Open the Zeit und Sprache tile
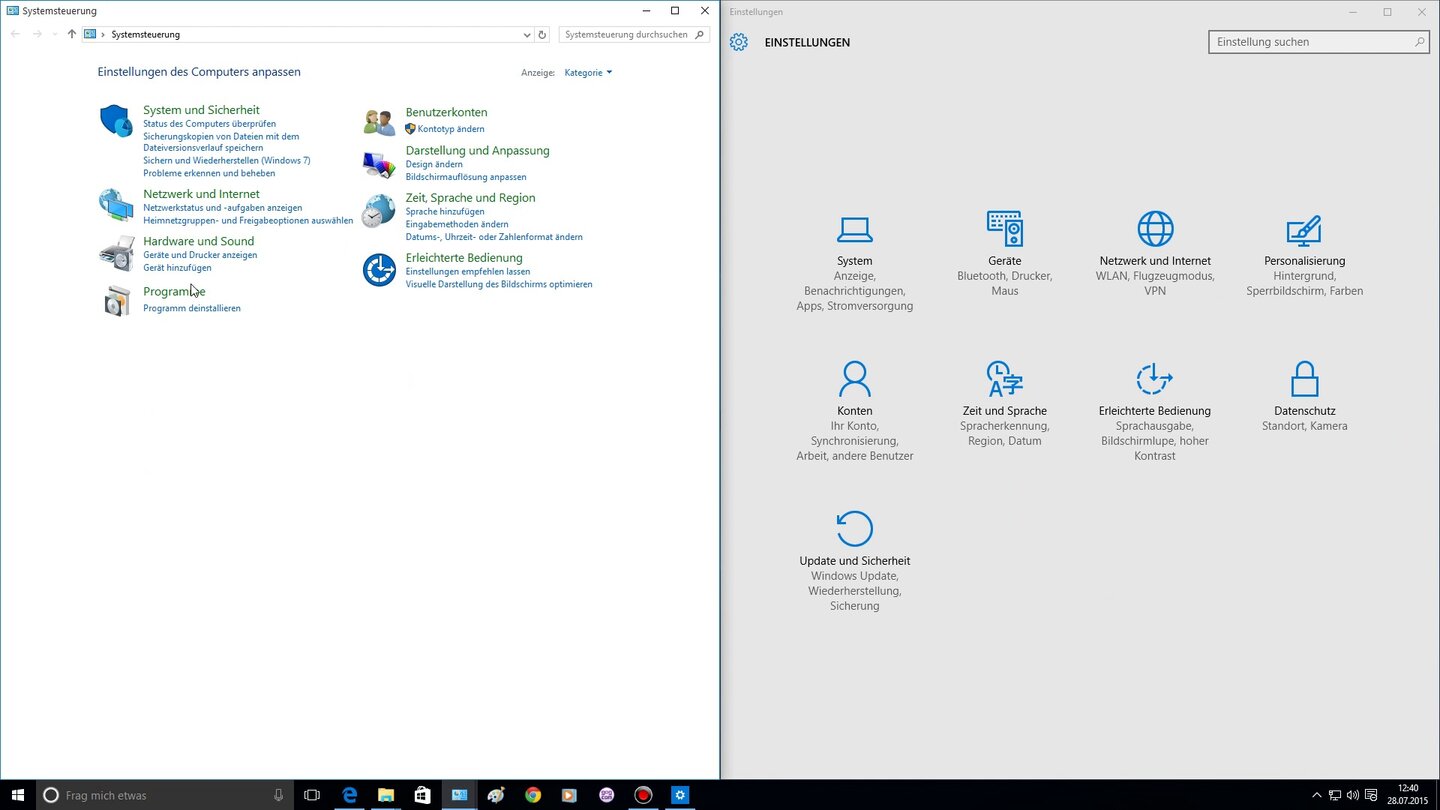Screen dimensions: 1440x810 (1005, 404)
